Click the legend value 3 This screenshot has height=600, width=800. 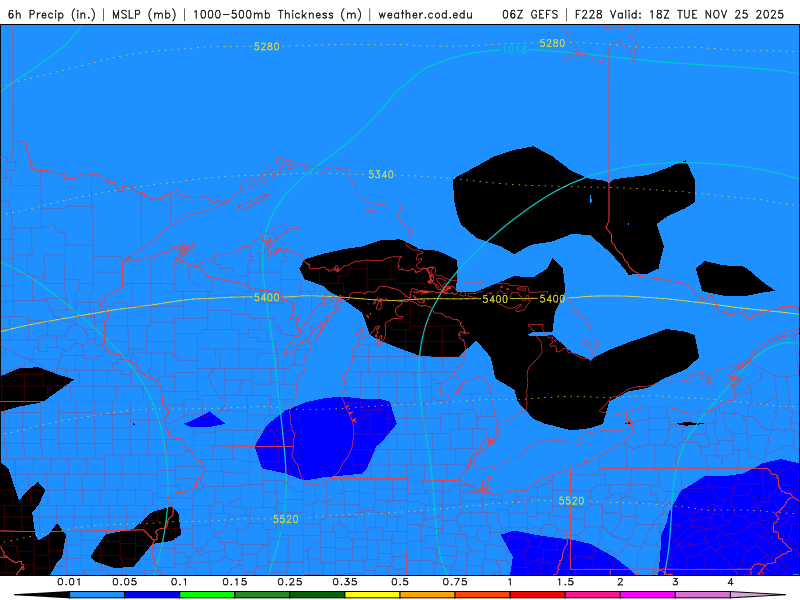(x=676, y=582)
